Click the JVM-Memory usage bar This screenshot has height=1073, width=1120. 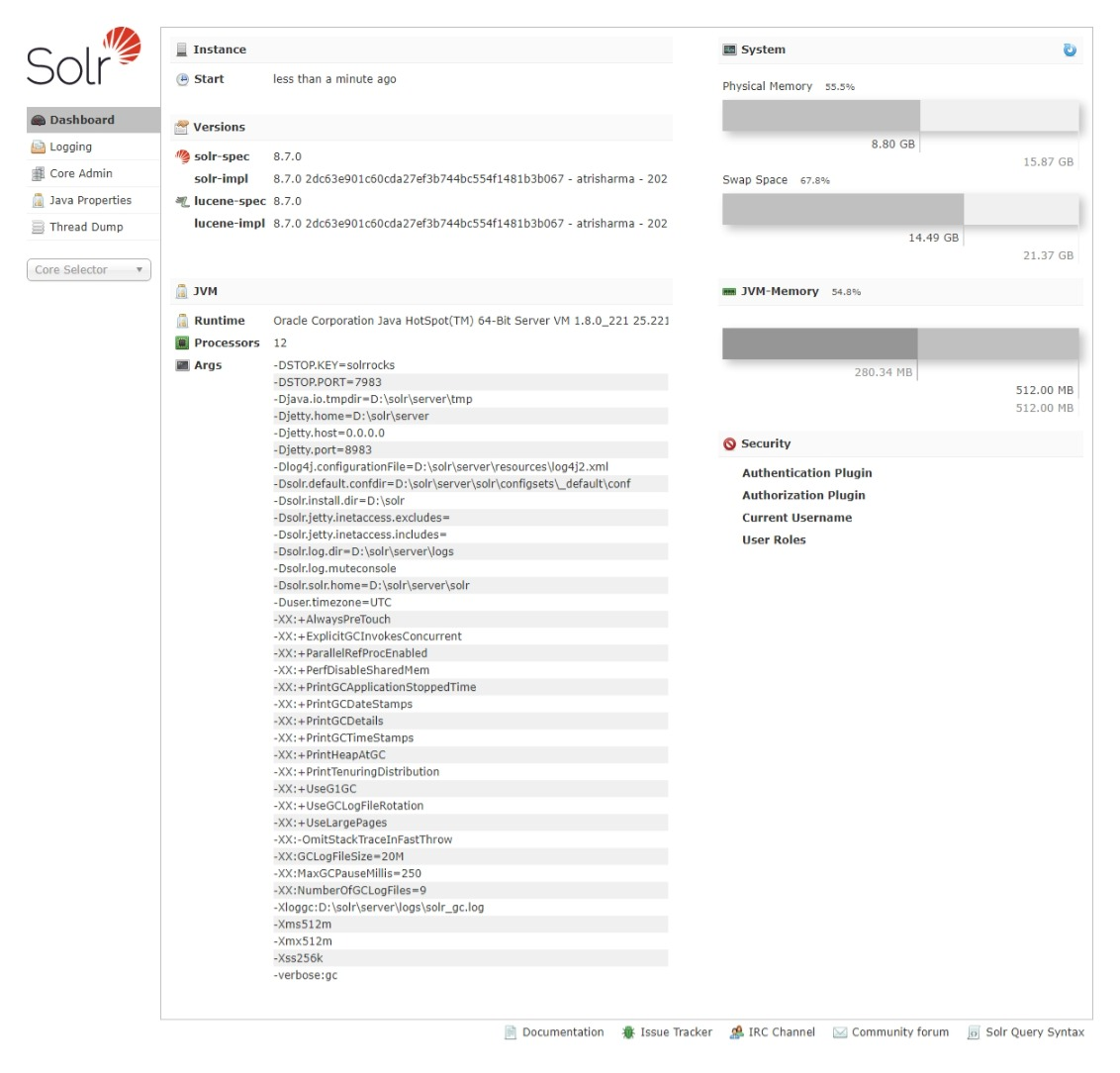[900, 343]
